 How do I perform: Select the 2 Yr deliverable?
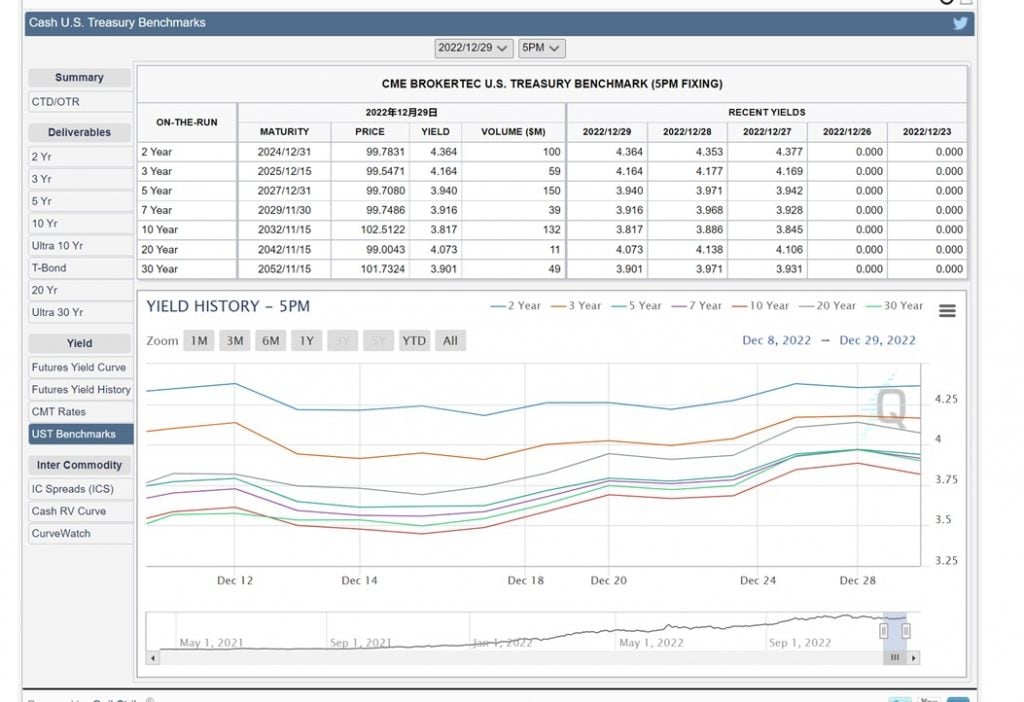(80, 157)
